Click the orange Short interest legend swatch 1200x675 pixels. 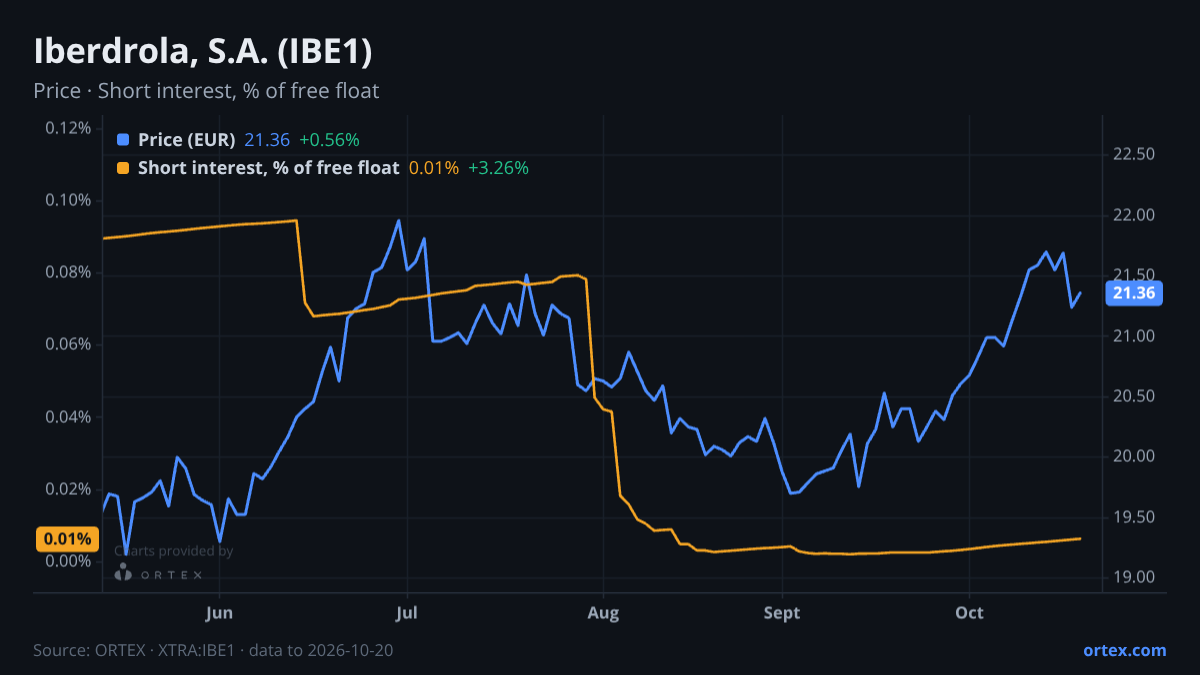[x=123, y=168]
